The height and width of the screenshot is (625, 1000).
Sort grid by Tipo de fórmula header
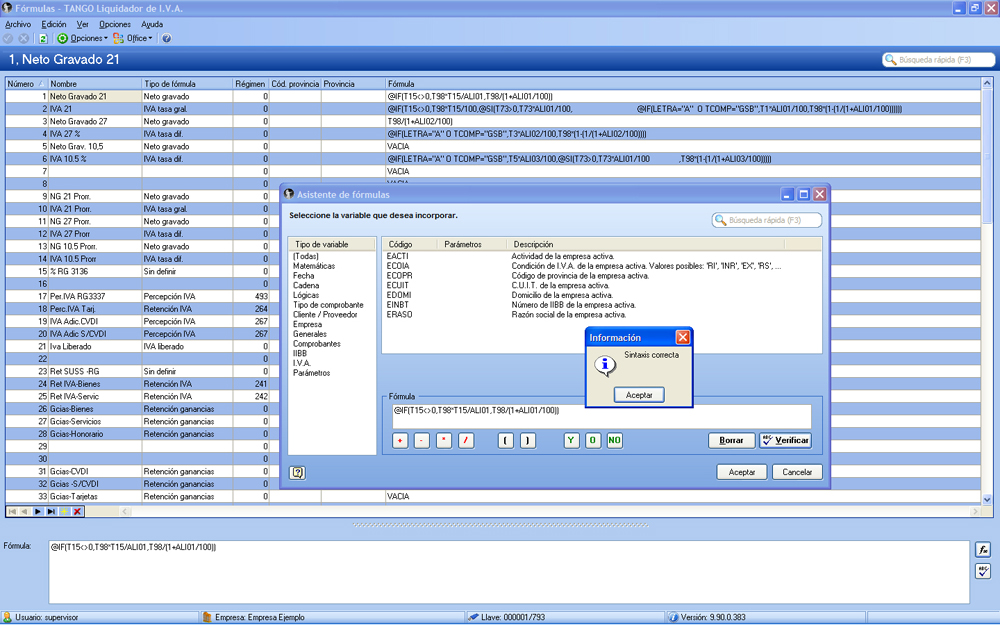pos(187,84)
